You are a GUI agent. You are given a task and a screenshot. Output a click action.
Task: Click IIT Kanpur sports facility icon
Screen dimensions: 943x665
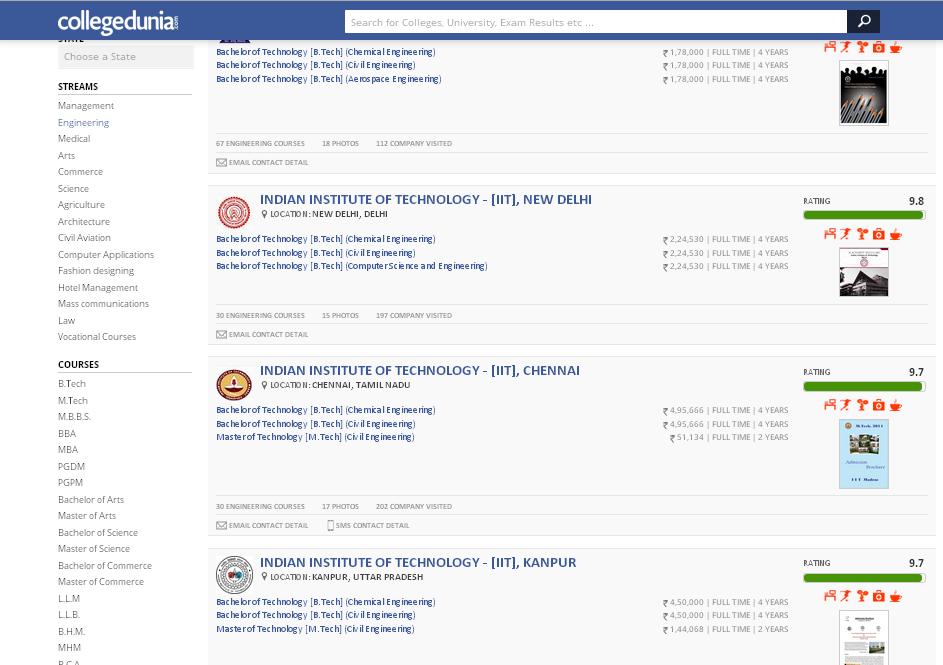click(x=846, y=596)
